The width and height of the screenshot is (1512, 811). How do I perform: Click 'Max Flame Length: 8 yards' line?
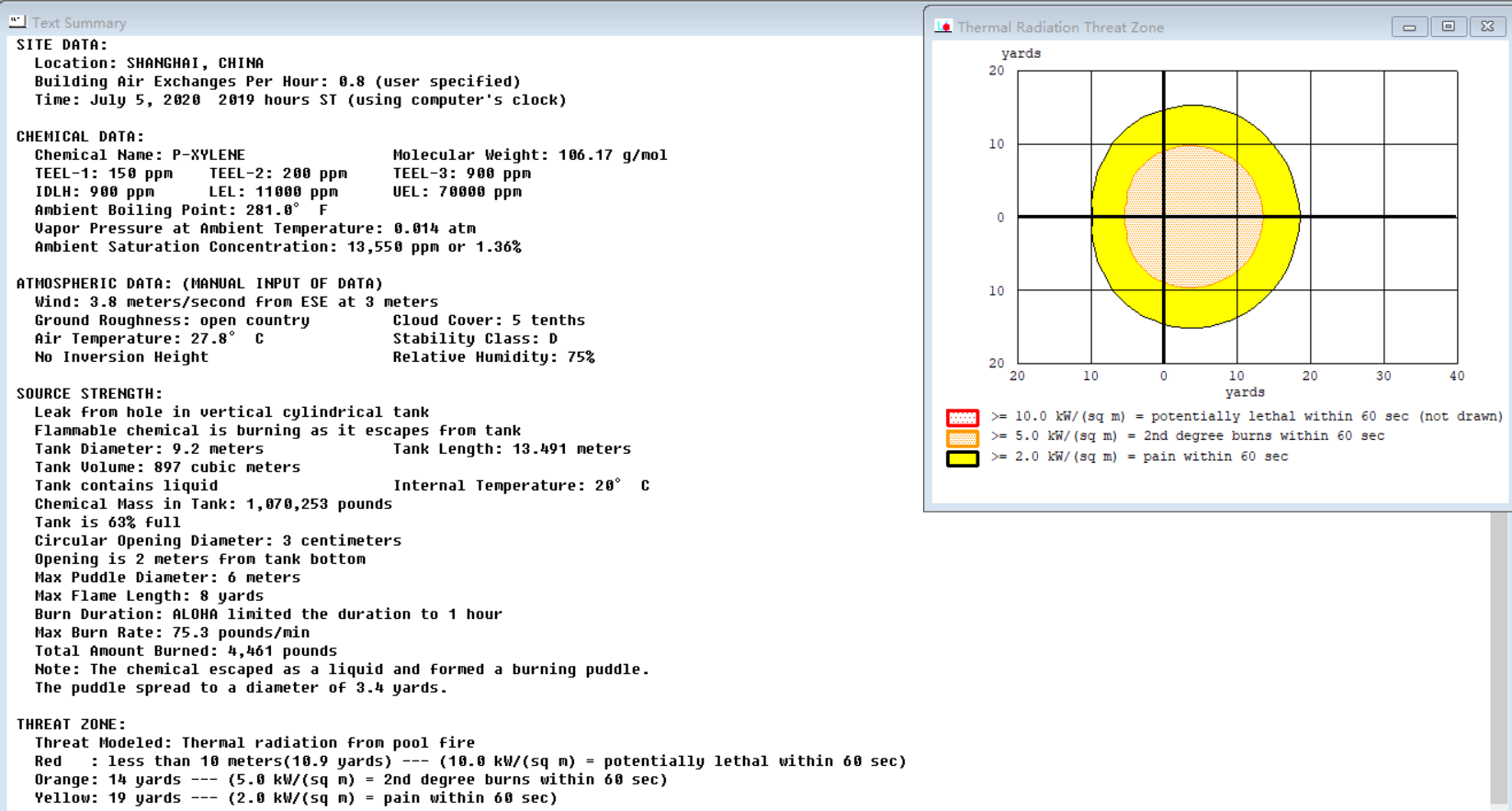[x=149, y=596]
